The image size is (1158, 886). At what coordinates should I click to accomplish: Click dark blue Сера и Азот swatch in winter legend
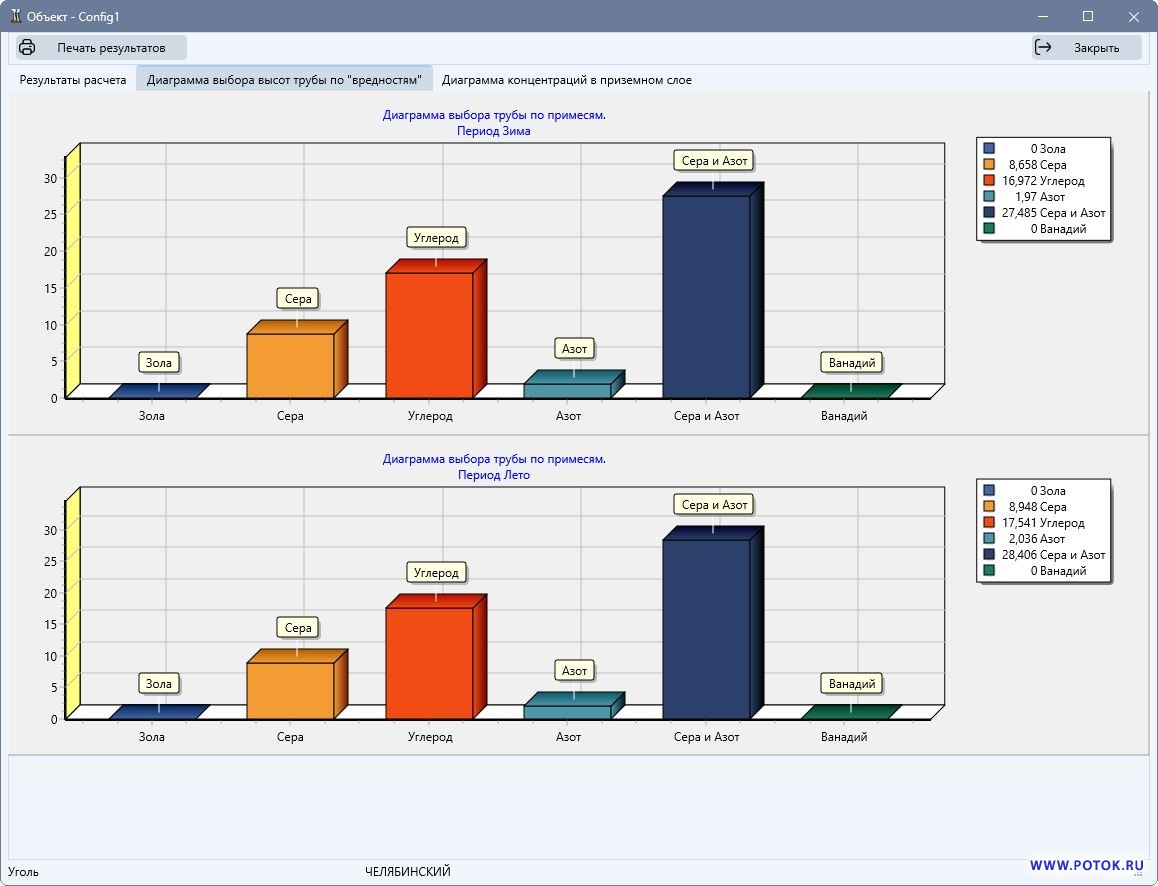989,213
